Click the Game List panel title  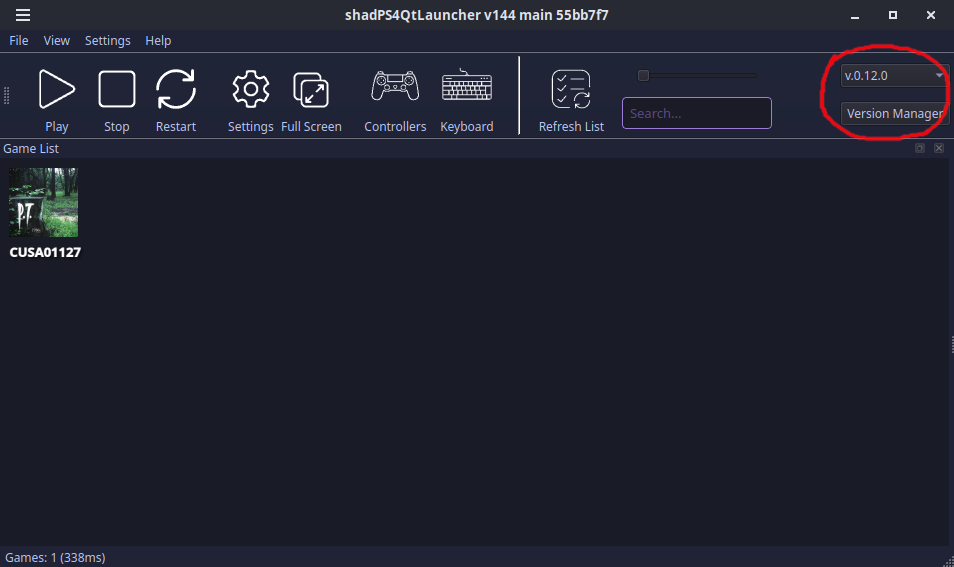point(31,148)
